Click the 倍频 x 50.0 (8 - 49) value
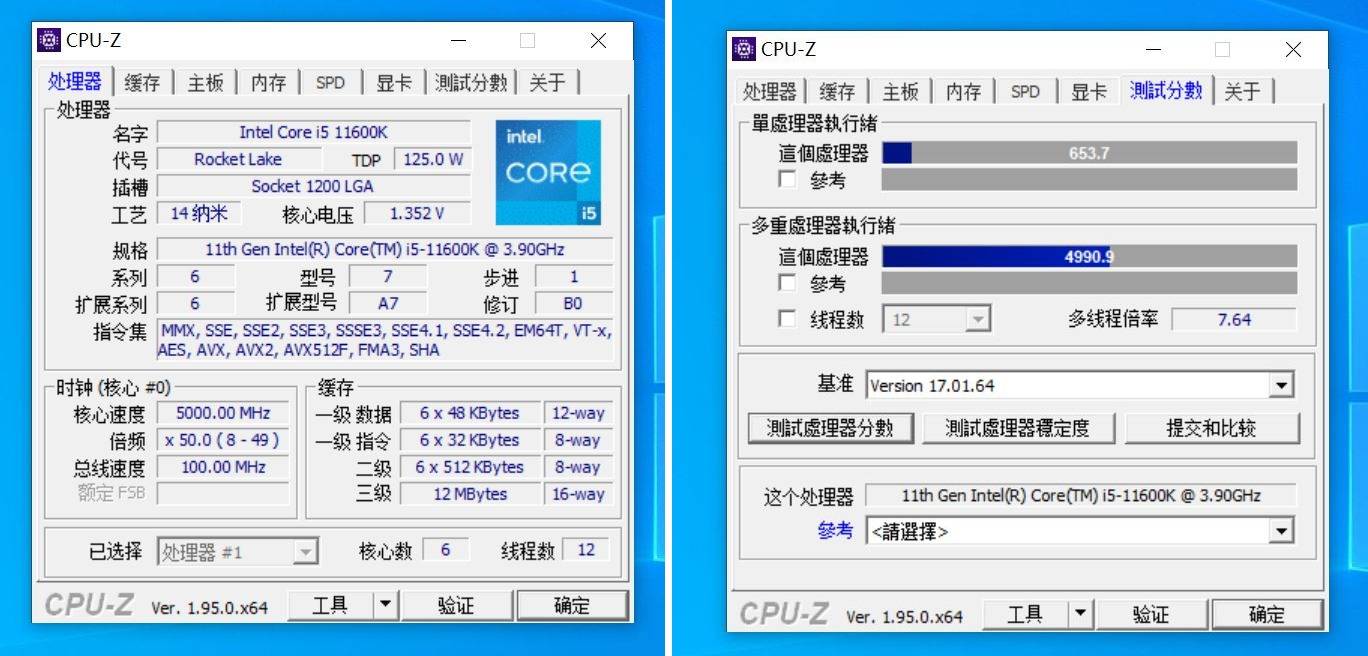The height and width of the screenshot is (656, 1368). 223,440
